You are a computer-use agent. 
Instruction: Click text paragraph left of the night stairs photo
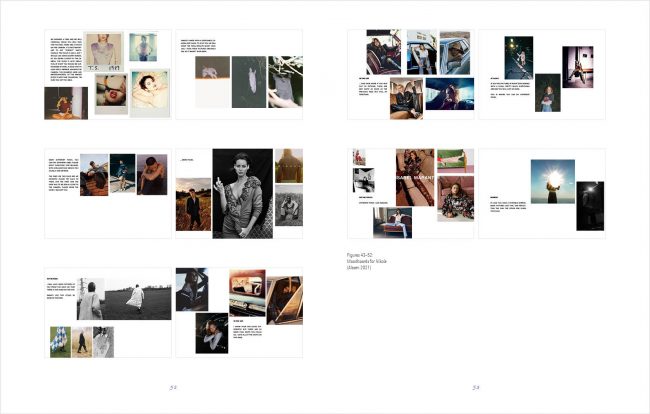510,87
